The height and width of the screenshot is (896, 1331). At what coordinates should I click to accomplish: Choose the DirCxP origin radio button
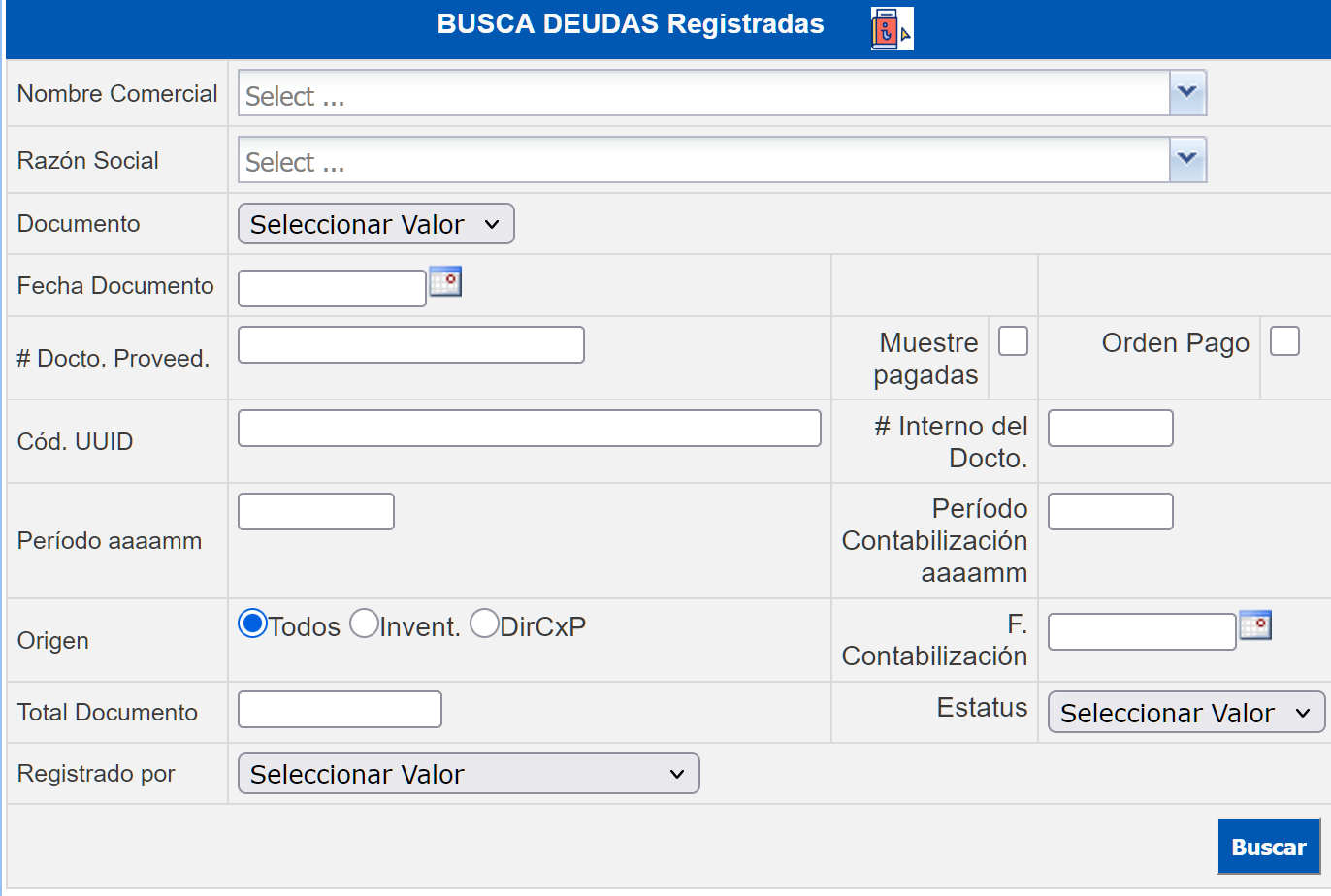pyautogui.click(x=484, y=624)
